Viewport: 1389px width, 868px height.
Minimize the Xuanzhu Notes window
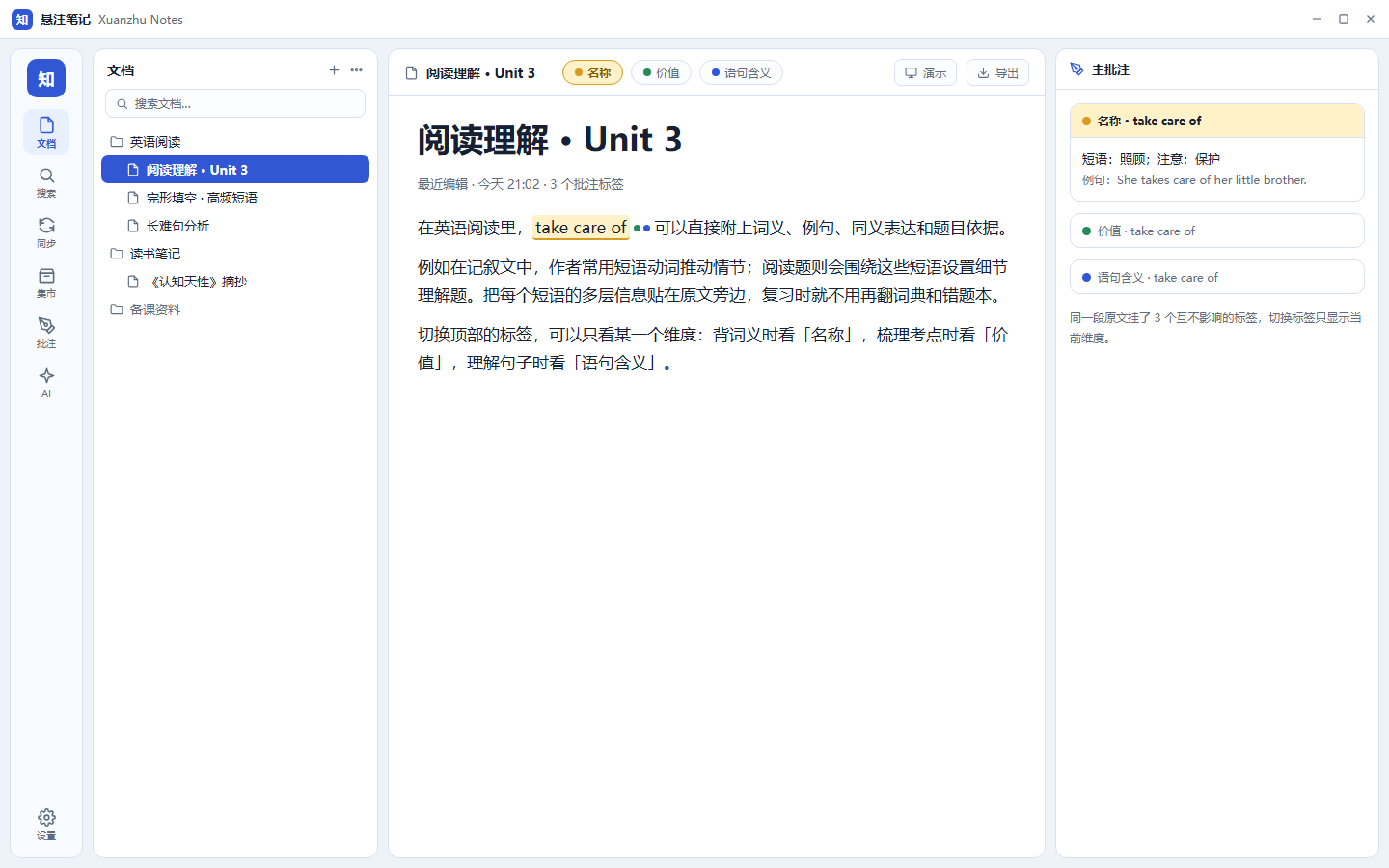[1317, 19]
